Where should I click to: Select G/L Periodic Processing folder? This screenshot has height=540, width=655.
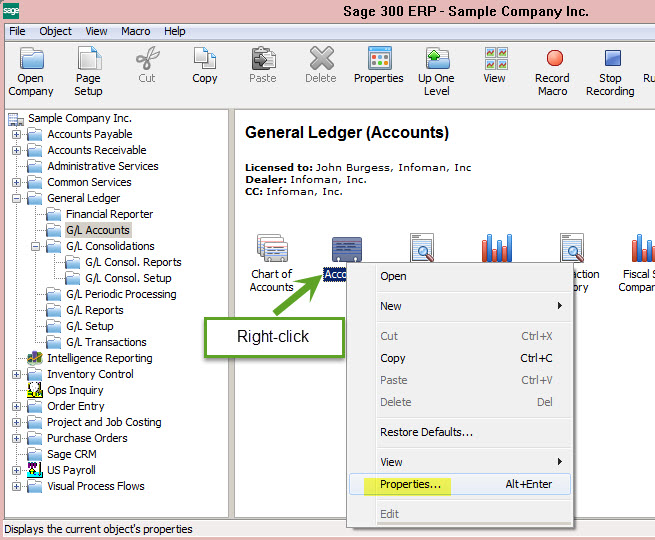pos(121,294)
